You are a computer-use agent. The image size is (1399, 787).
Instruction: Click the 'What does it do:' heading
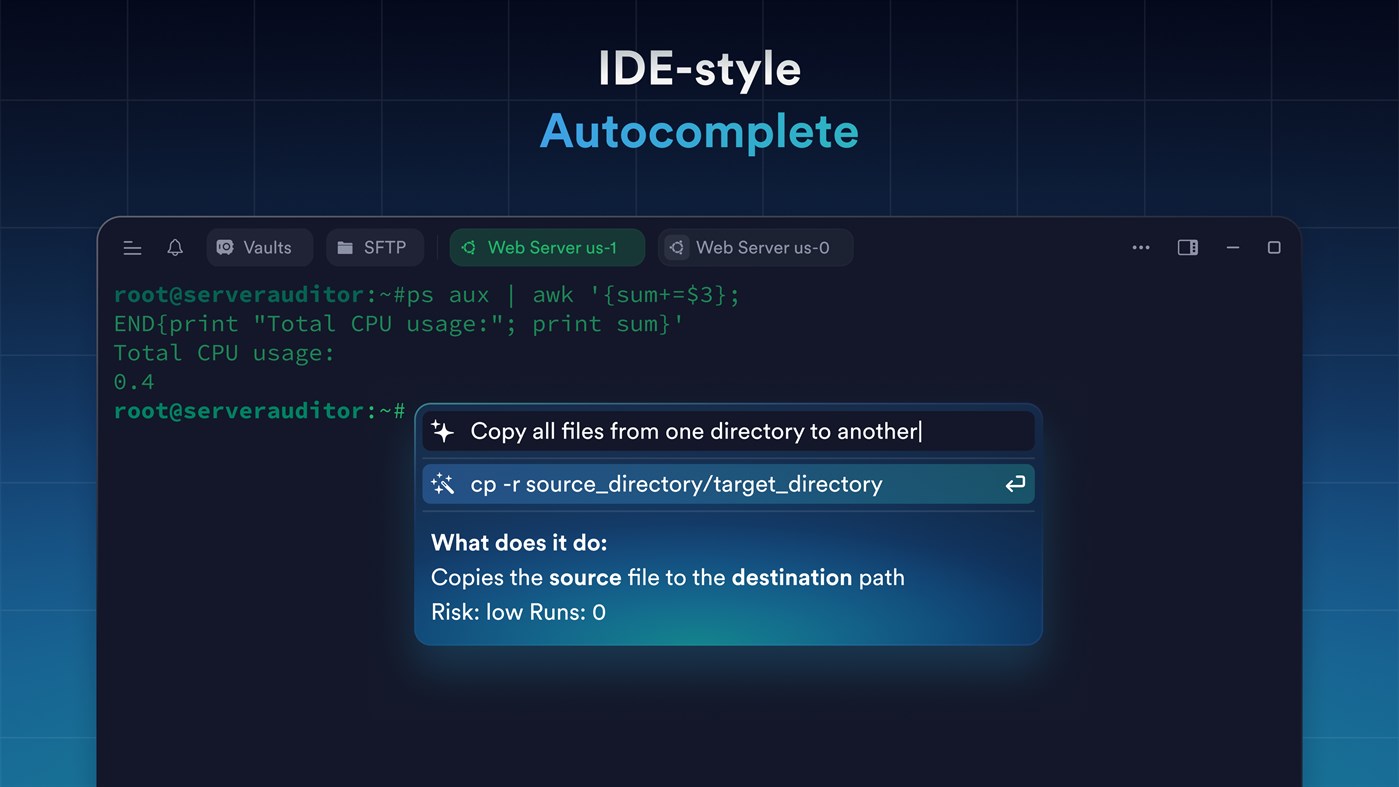[x=519, y=543]
